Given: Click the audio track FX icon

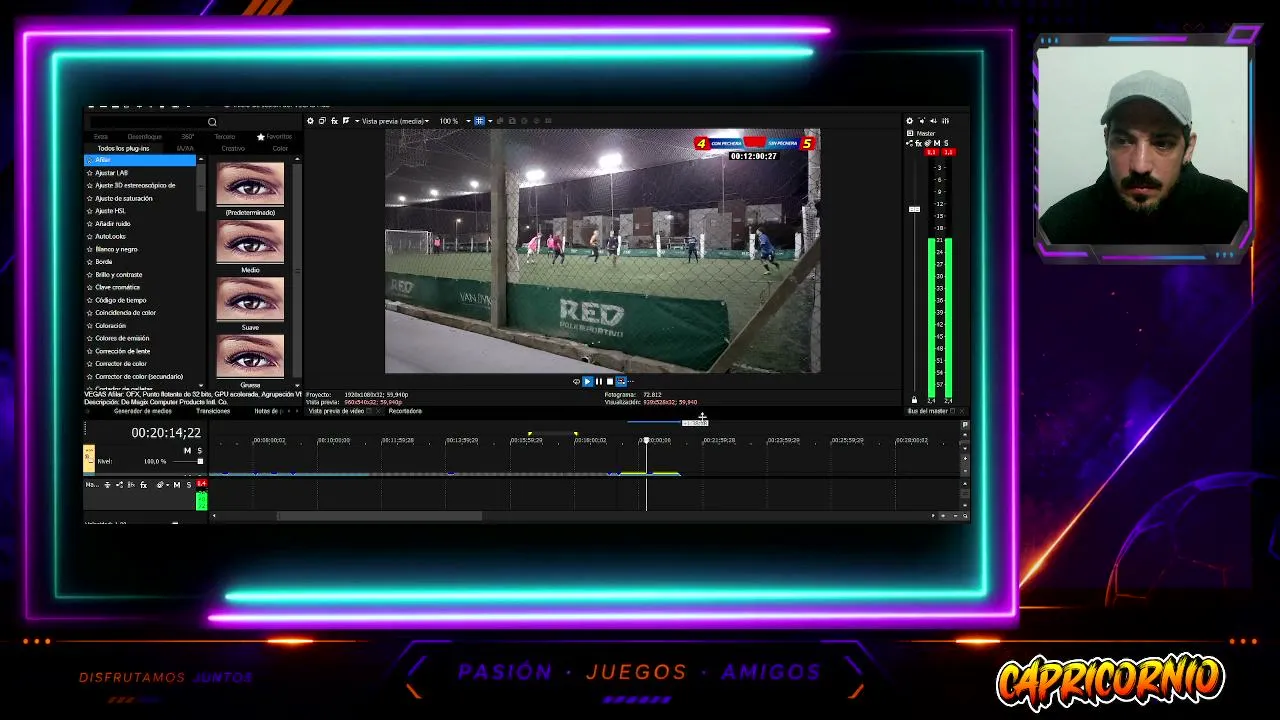Looking at the screenshot, I should click(x=143, y=485).
